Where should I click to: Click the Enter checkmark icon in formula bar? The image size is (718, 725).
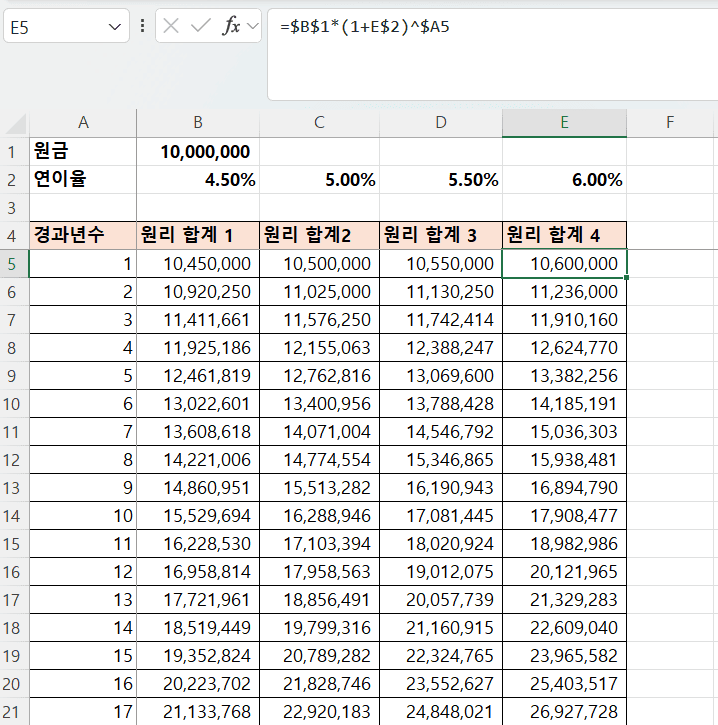[200, 26]
